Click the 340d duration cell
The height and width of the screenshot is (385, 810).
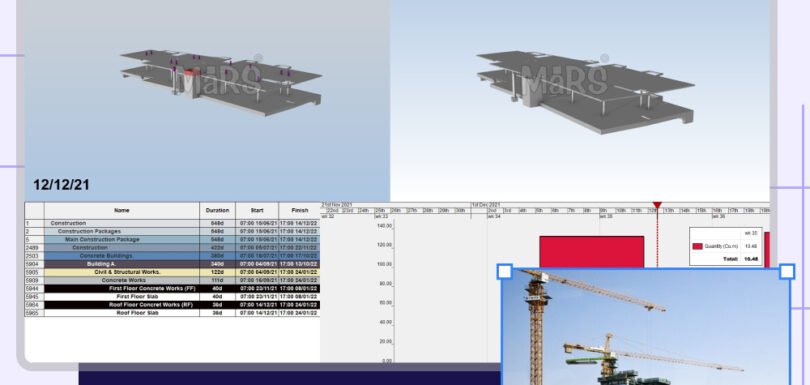point(217,264)
